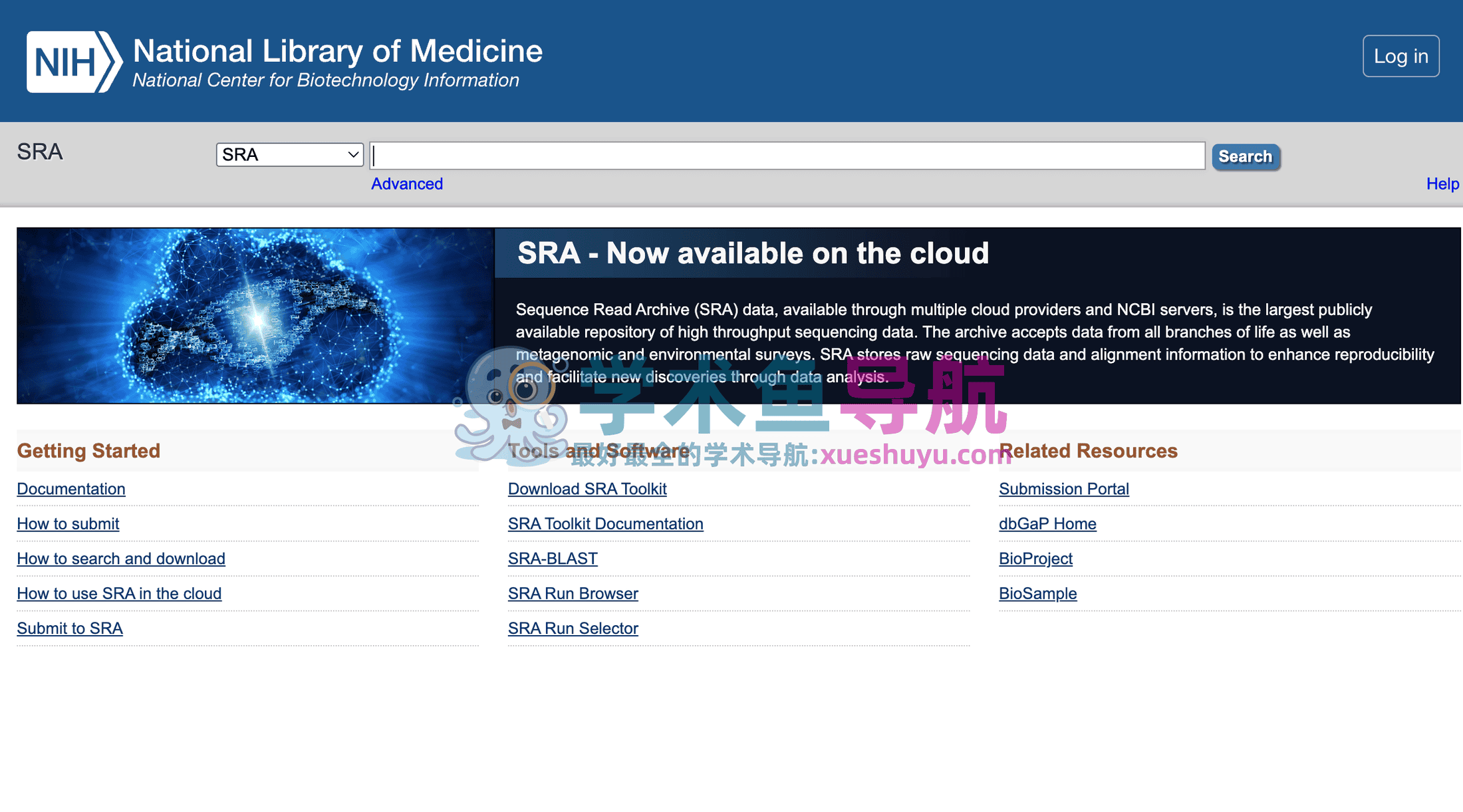Viewport: 1463px width, 812px height.
Task: Open the dbGaP Home link
Action: [1047, 524]
